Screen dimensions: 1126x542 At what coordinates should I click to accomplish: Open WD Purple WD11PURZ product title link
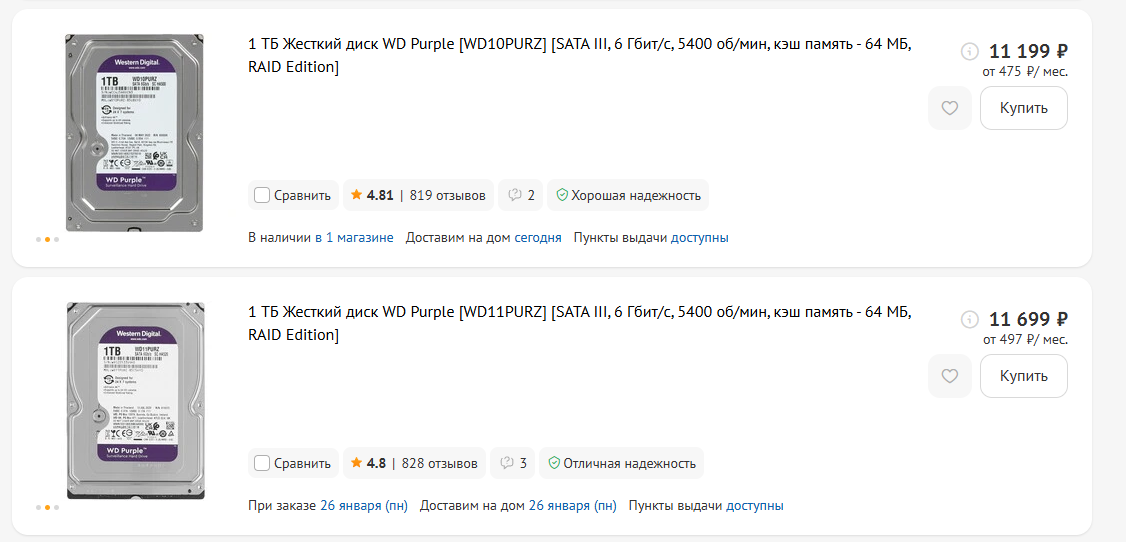click(x=579, y=324)
